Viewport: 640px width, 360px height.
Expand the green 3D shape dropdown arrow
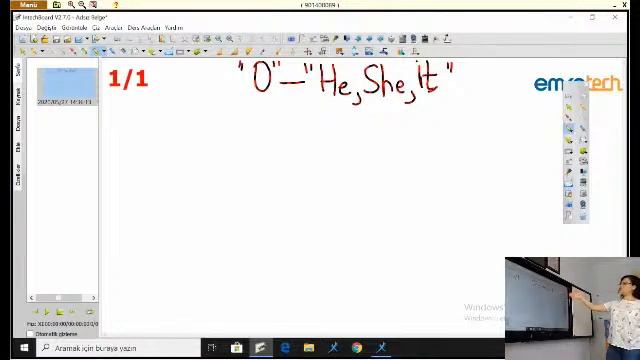[x=205, y=51]
